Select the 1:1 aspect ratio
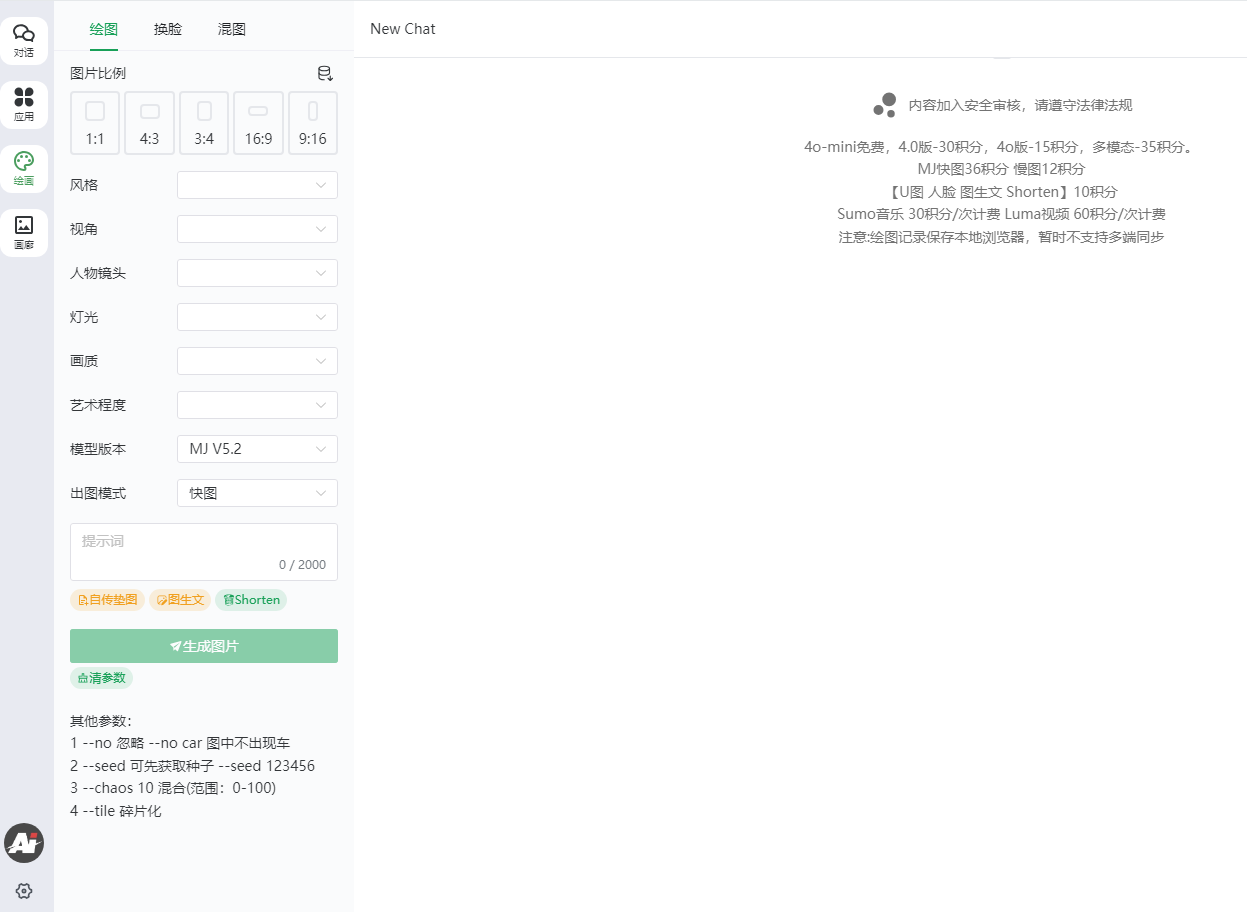Screen dimensions: 1247x912 [x=95, y=123]
